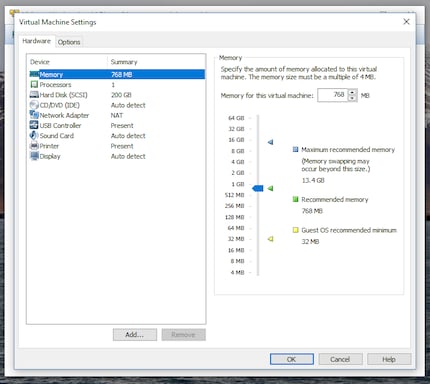Click the green Recommended memory legend square
Viewport: 430px width, 384px height.
[x=295, y=199]
